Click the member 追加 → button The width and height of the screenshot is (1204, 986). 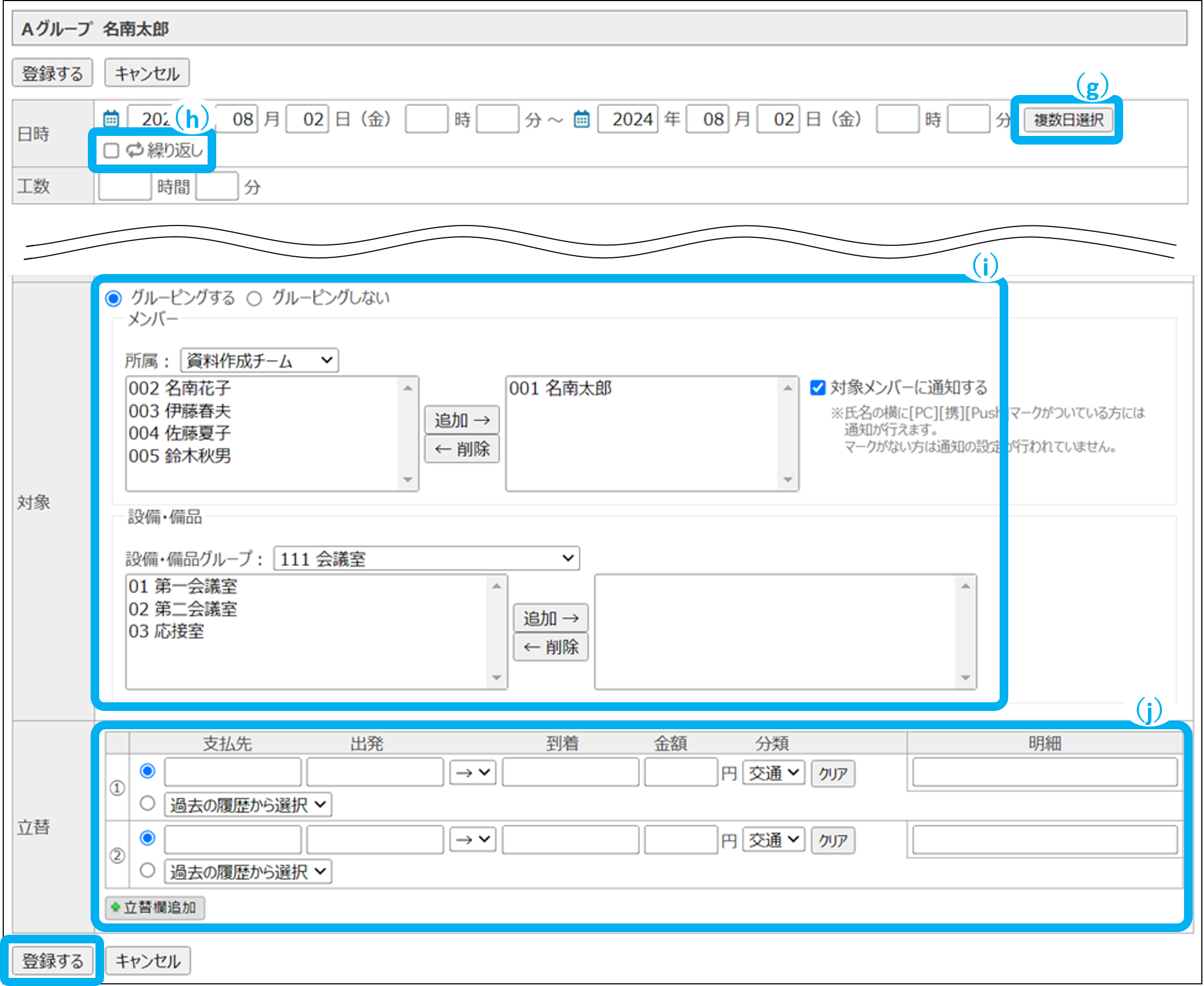point(462,420)
